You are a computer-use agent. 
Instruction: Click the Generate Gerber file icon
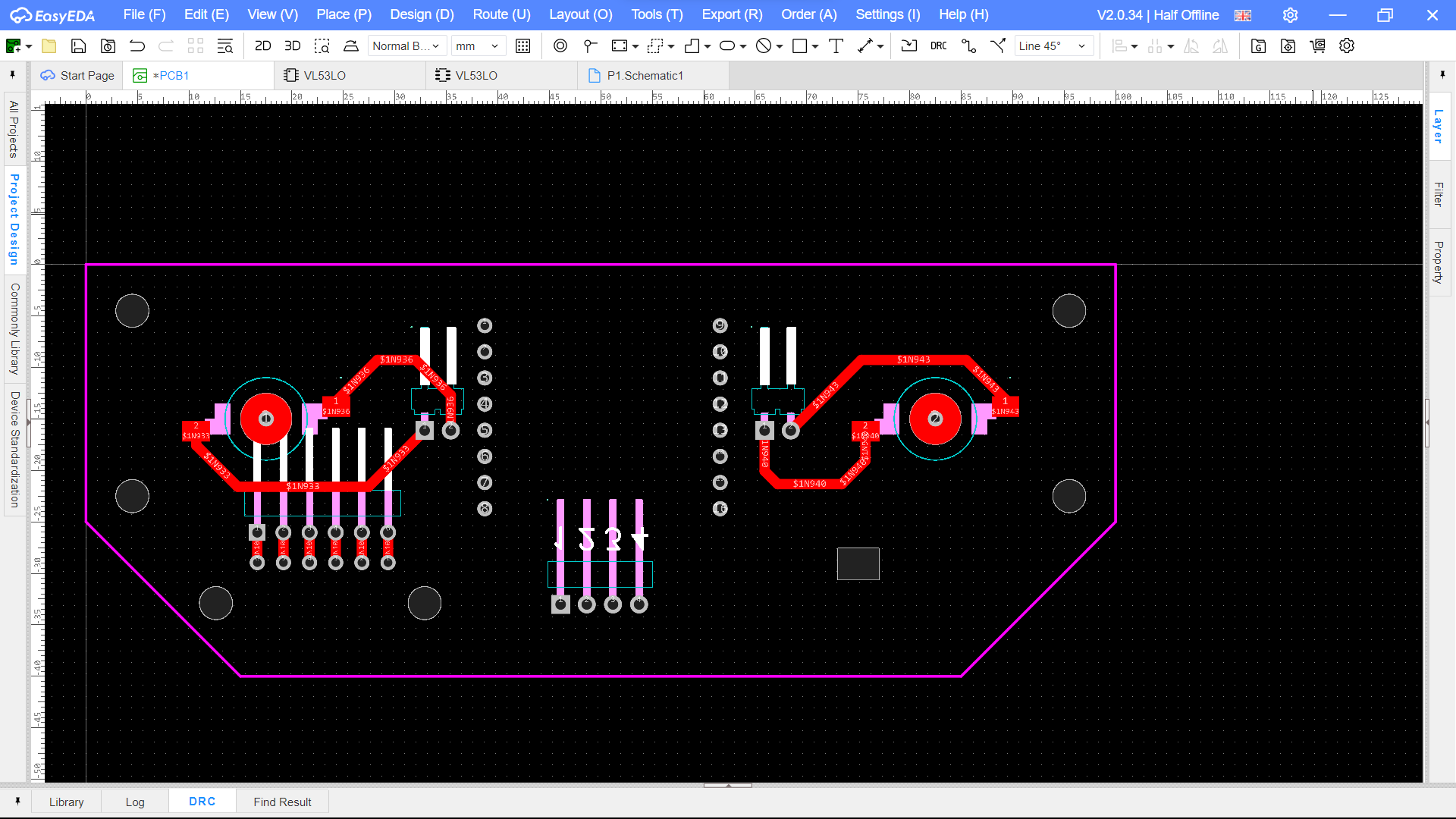point(1258,46)
